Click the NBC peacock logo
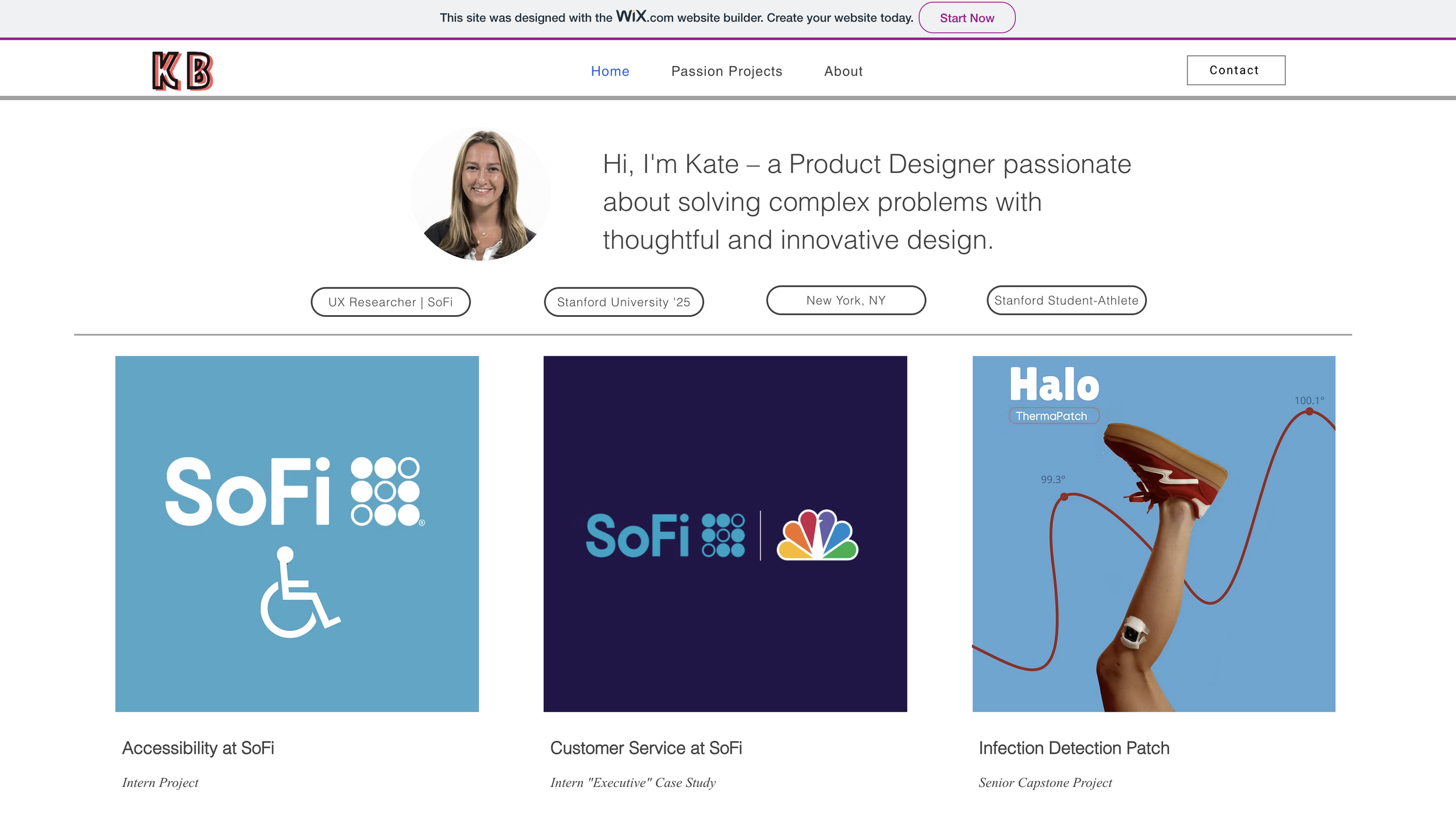Image resolution: width=1456 pixels, height=833 pixels. [817, 535]
